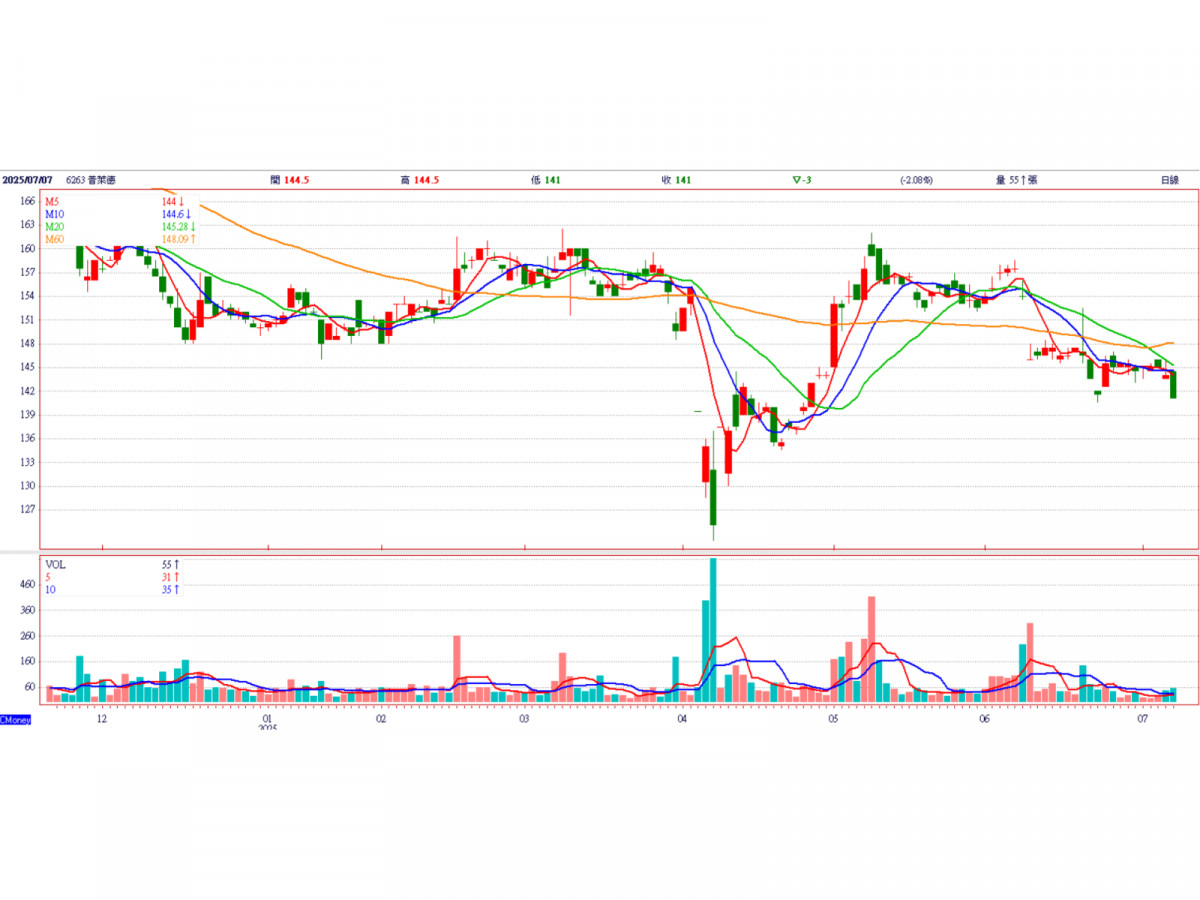1200x900 pixels.
Task: Click the M10 value 144.6↓
Action: click(176, 214)
